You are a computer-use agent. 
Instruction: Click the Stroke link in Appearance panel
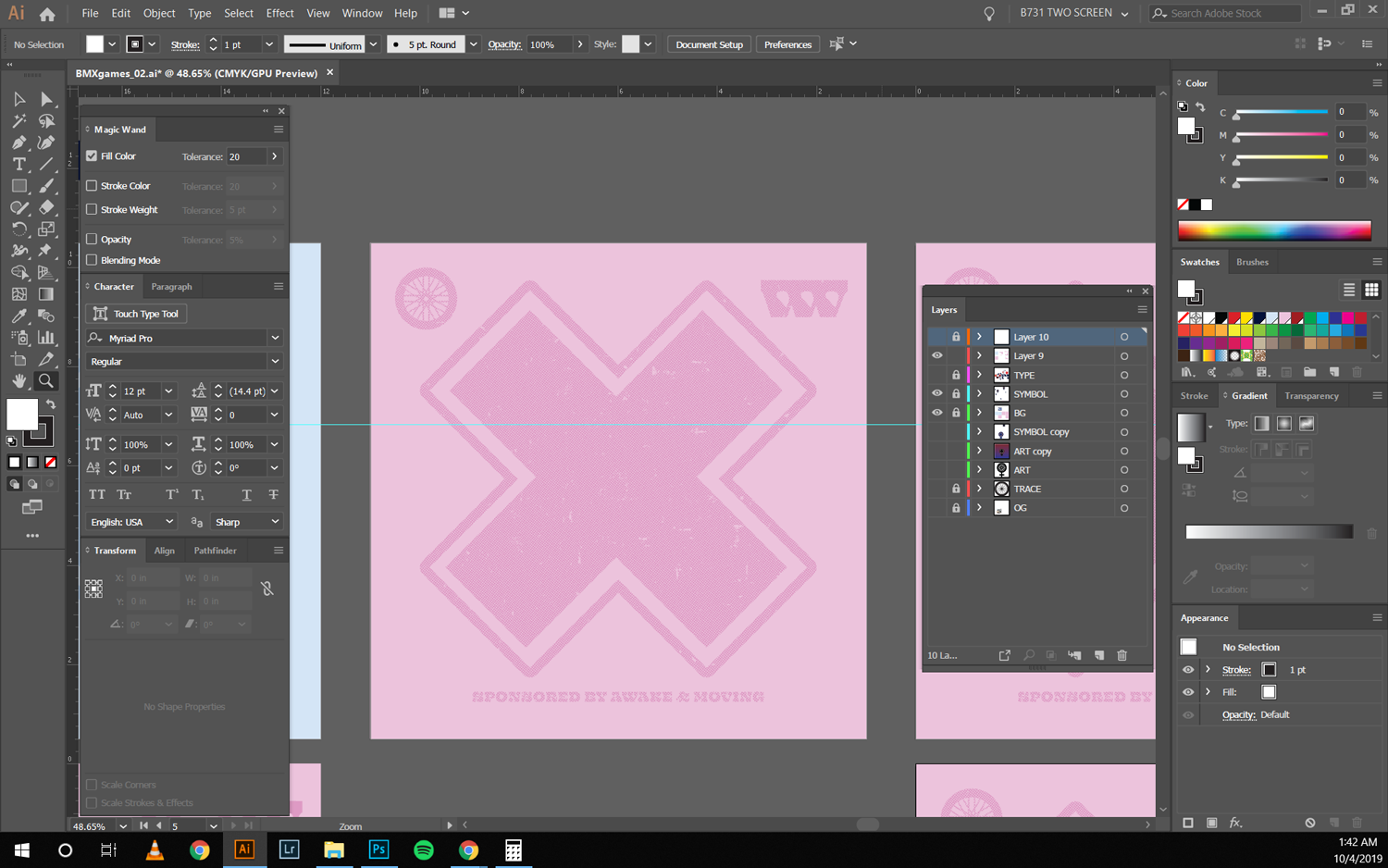pos(1236,670)
